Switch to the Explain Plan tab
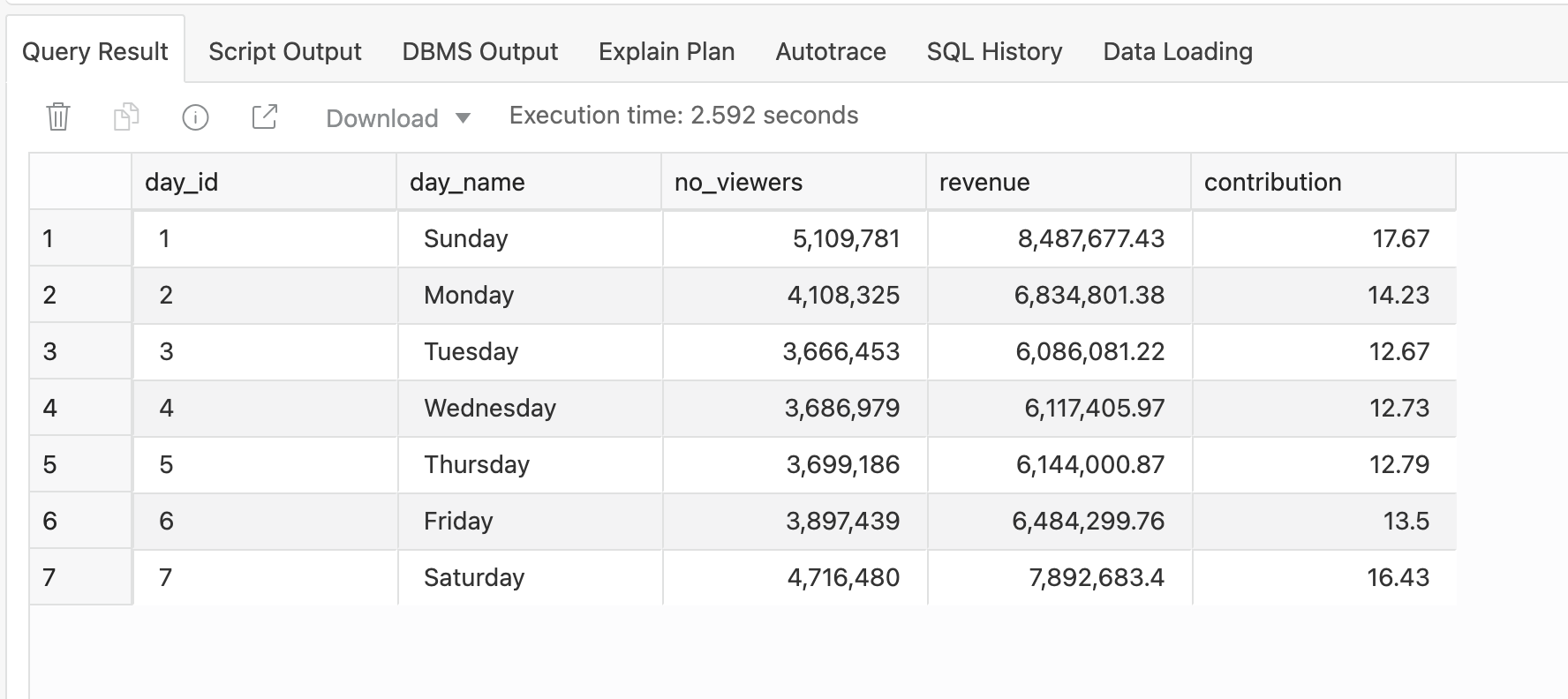This screenshot has height=699, width=1568. (x=667, y=51)
